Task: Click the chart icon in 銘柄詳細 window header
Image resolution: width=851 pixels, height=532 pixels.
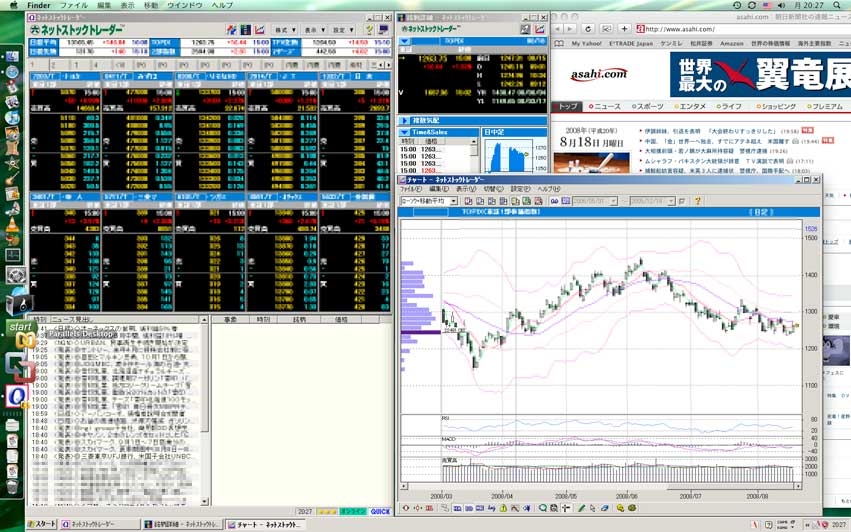Action: [x=540, y=29]
